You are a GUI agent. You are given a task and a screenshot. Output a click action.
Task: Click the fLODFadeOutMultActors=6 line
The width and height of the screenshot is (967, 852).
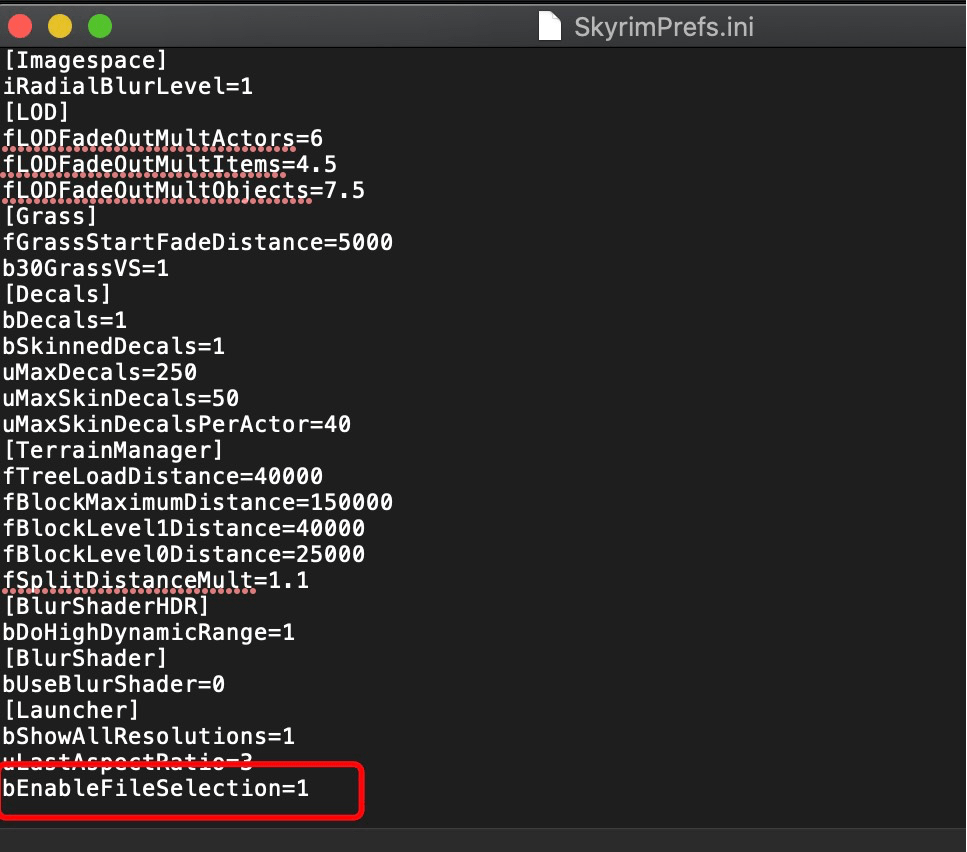pyautogui.click(x=163, y=138)
